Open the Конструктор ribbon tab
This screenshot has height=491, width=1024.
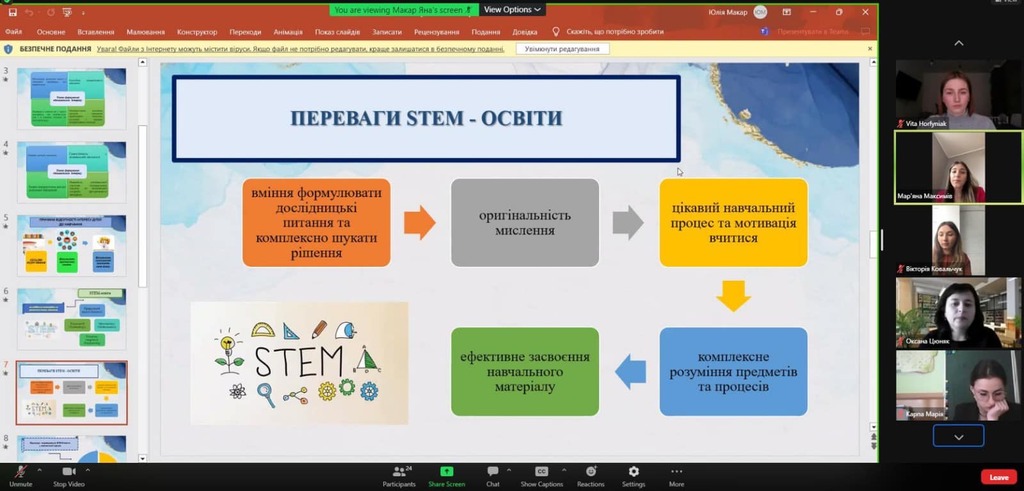click(195, 32)
